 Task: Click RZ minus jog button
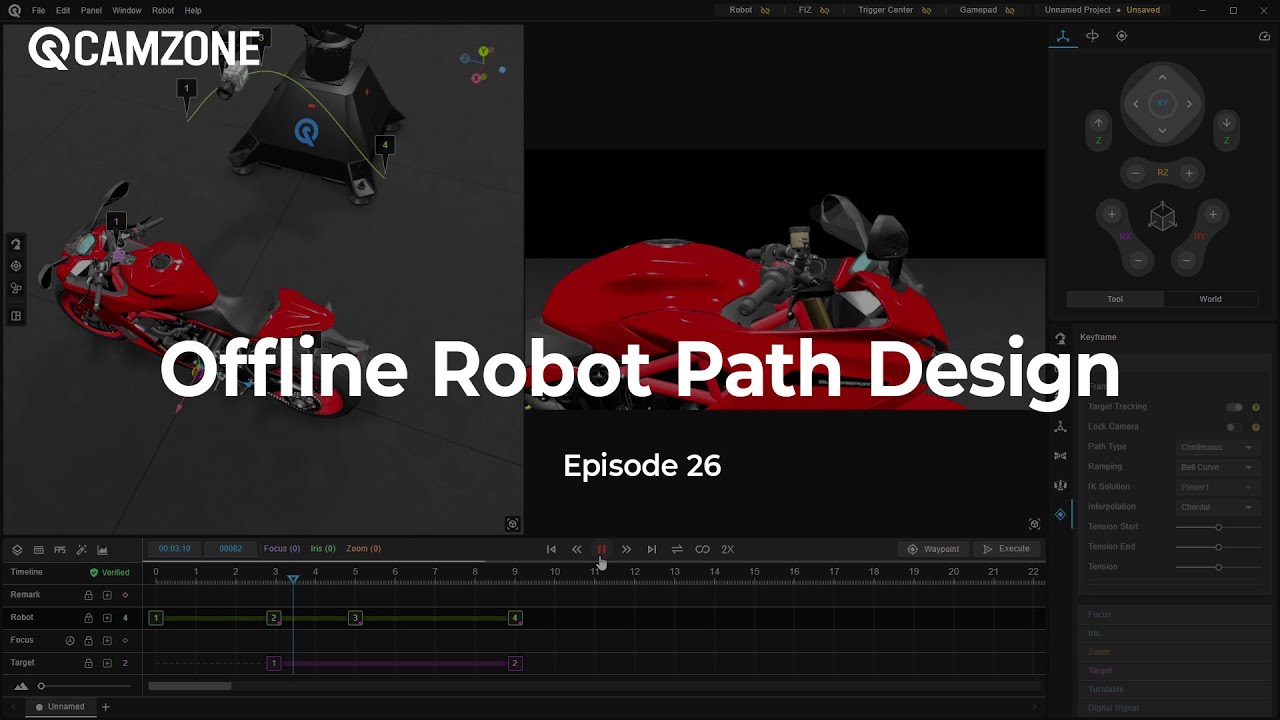click(x=1136, y=173)
